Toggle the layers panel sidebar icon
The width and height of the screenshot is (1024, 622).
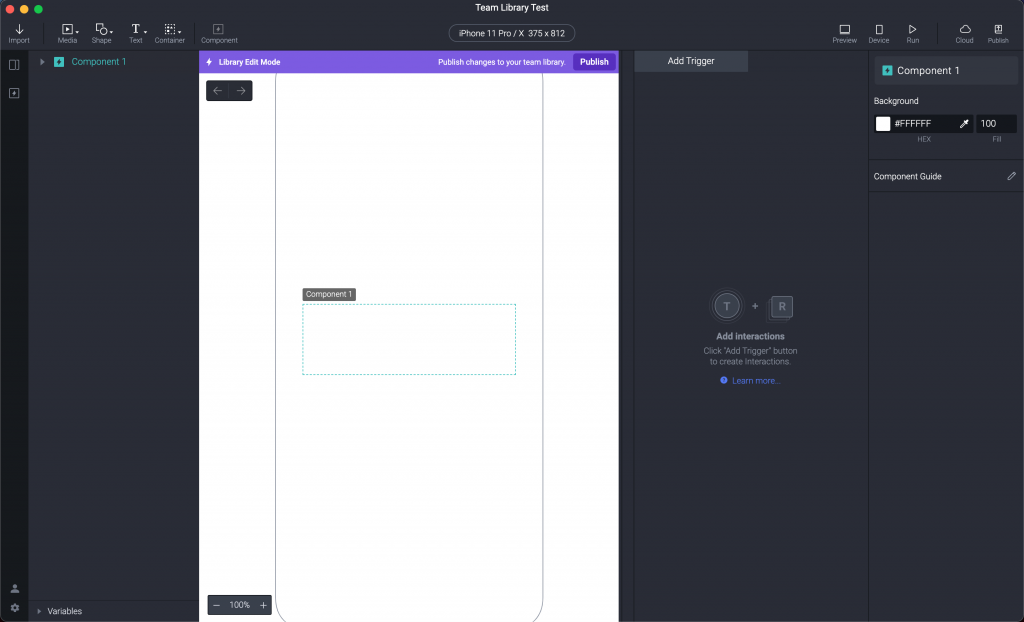[14, 65]
